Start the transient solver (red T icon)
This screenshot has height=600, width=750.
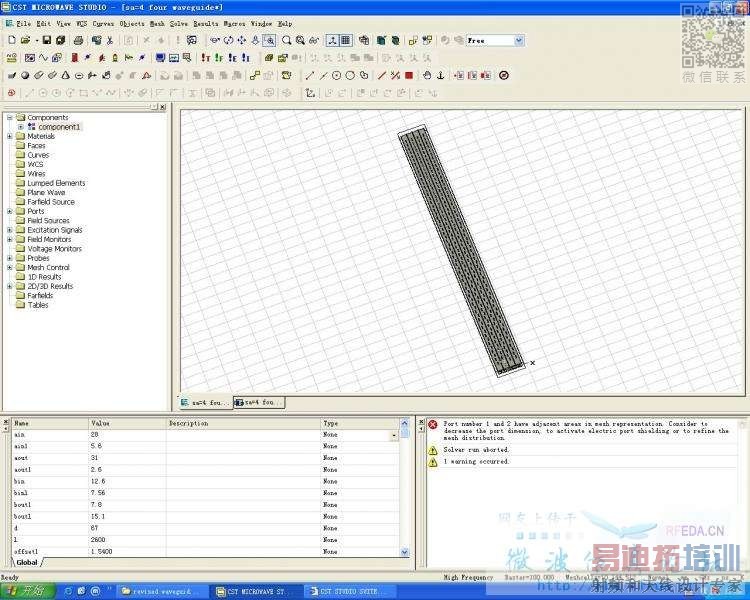tap(206, 58)
